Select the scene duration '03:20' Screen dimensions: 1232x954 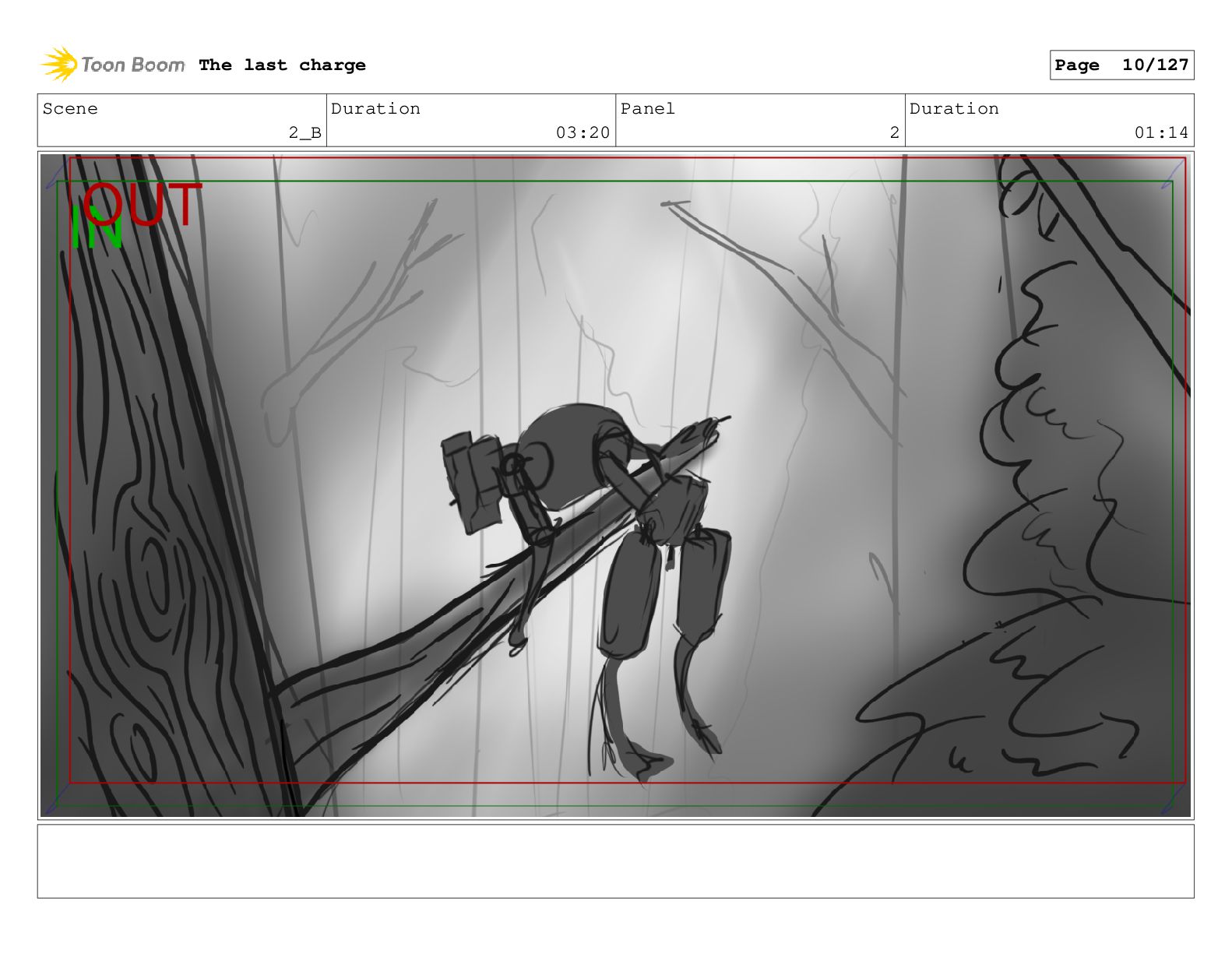point(583,133)
